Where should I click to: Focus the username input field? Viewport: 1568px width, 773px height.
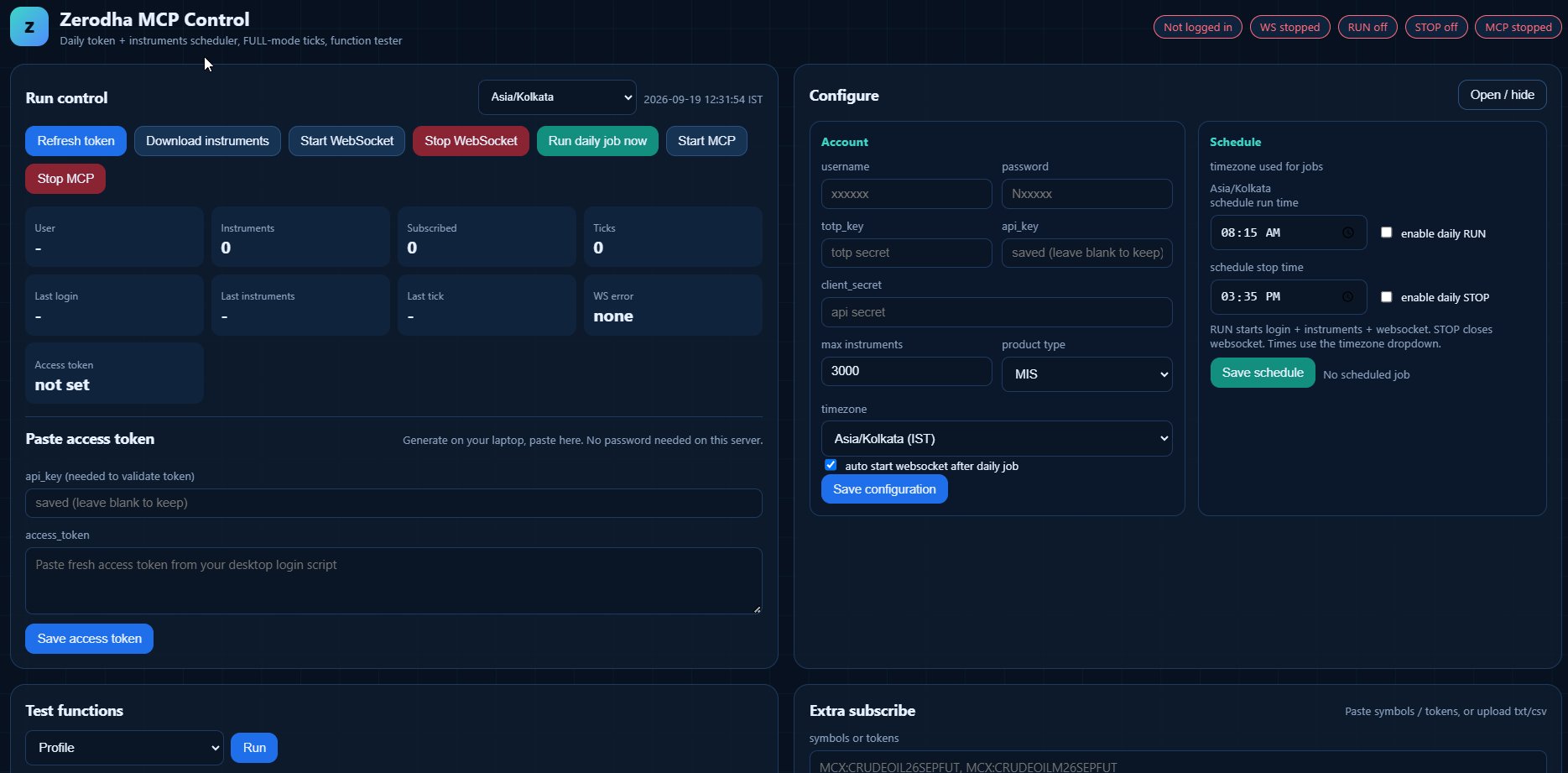(906, 194)
